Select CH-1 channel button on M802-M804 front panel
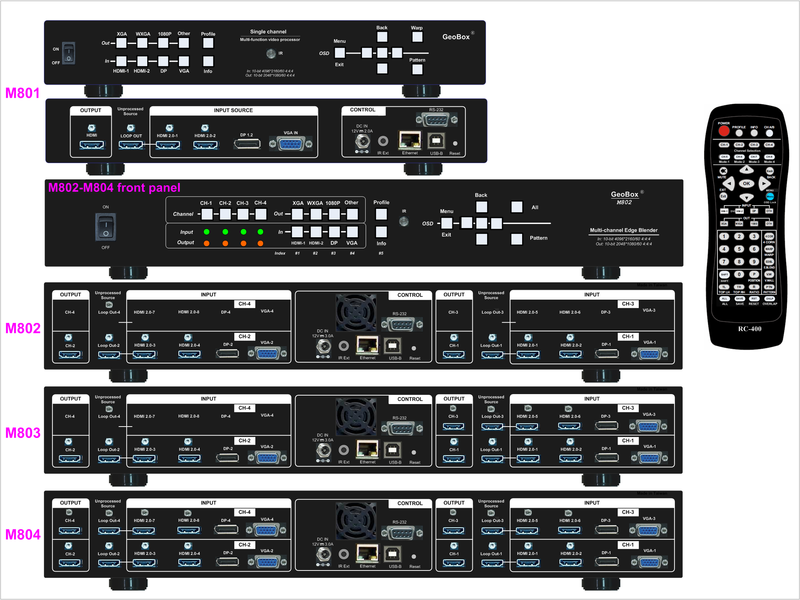The width and height of the screenshot is (800, 600). click(207, 214)
